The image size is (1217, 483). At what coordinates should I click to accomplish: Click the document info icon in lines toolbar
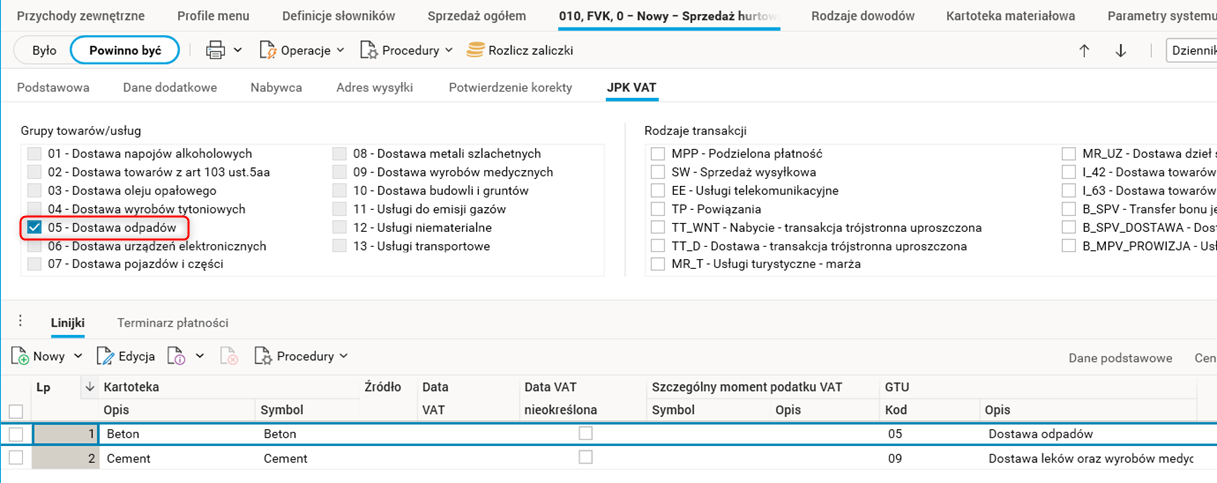pos(177,356)
